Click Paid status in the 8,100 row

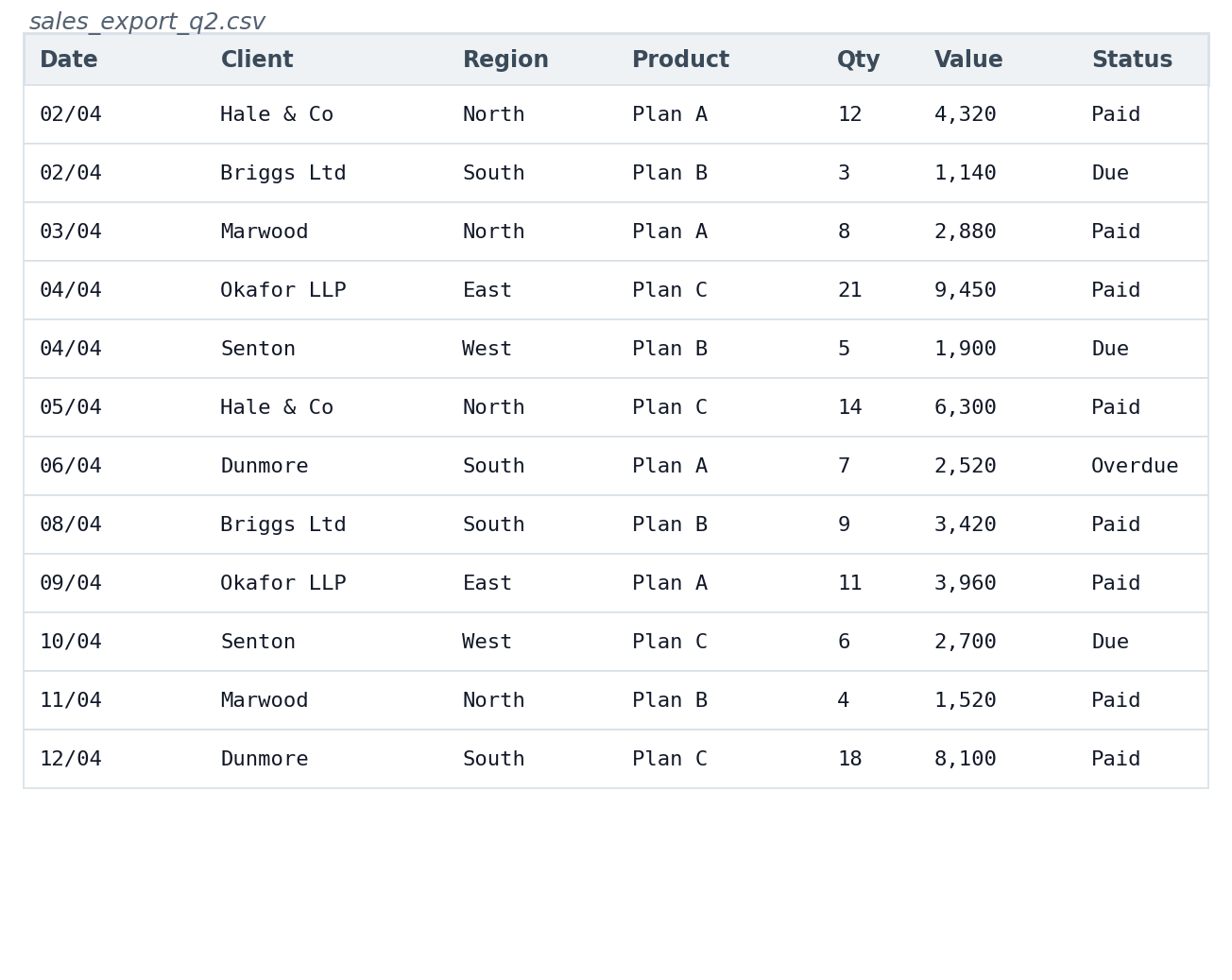pos(1116,760)
